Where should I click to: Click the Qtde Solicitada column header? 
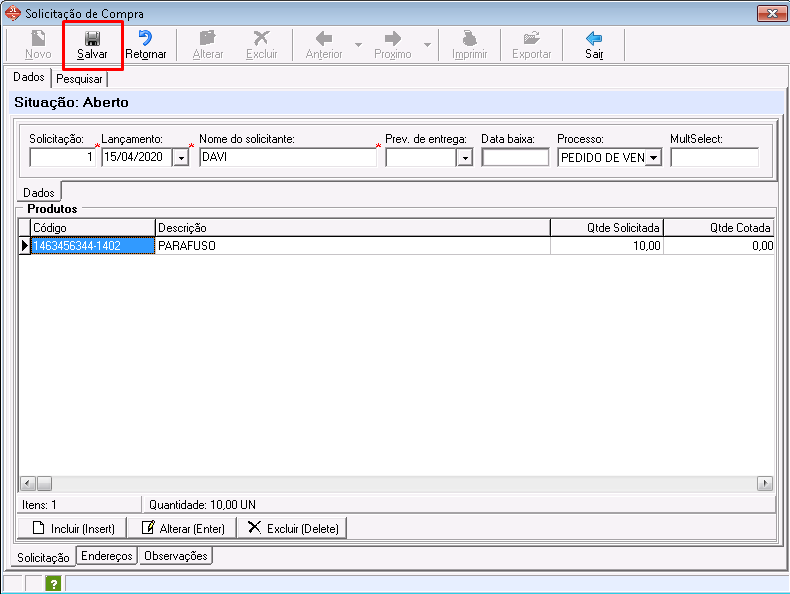[607, 228]
